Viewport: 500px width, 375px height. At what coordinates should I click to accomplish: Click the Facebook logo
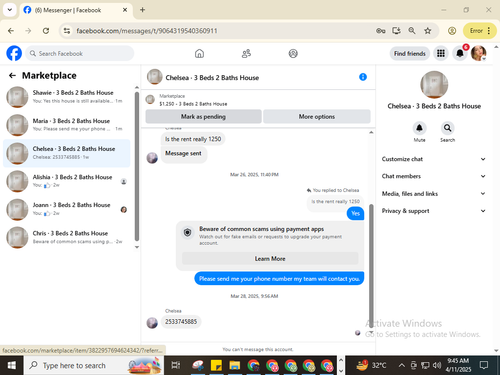pyautogui.click(x=14, y=53)
